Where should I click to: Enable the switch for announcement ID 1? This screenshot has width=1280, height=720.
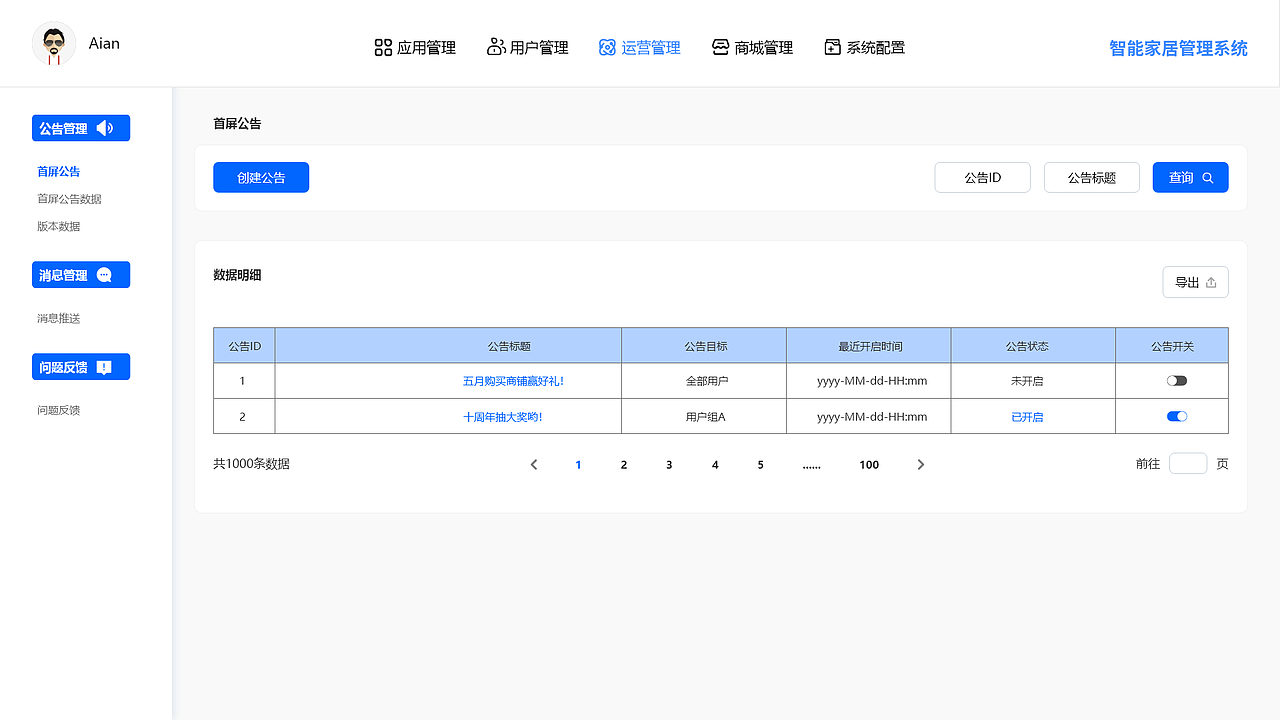click(1176, 380)
